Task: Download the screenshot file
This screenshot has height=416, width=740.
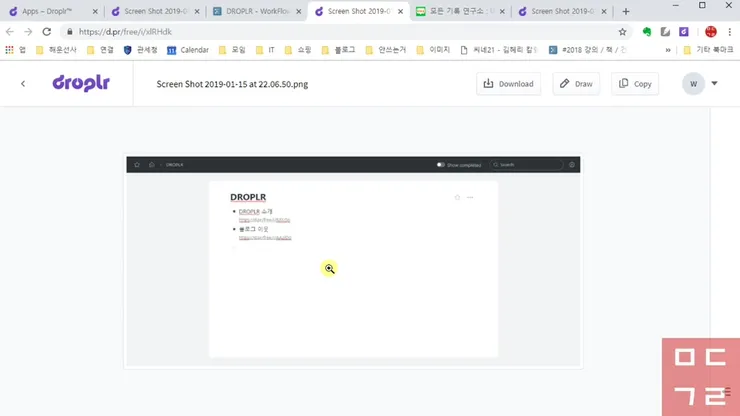Action: 508,84
